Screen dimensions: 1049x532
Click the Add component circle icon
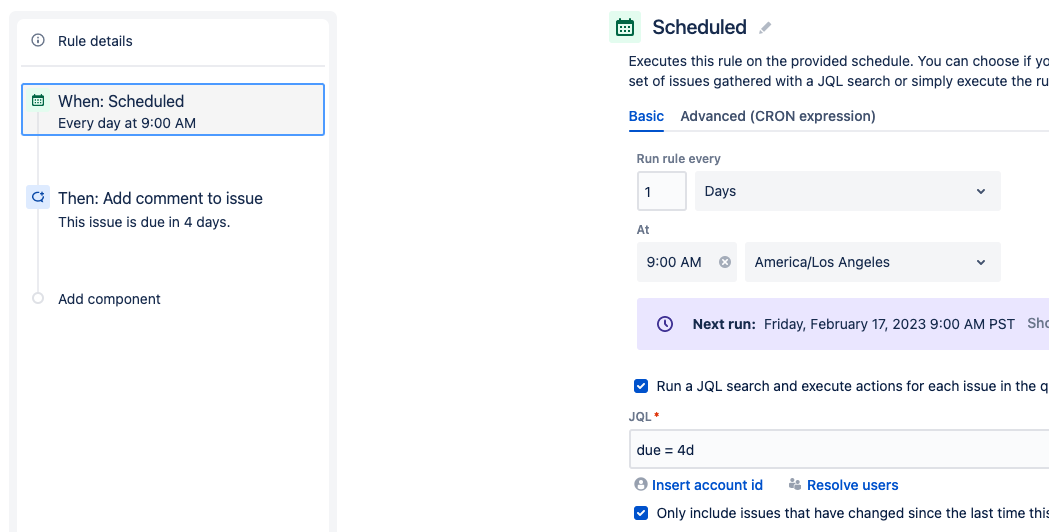pos(38,298)
